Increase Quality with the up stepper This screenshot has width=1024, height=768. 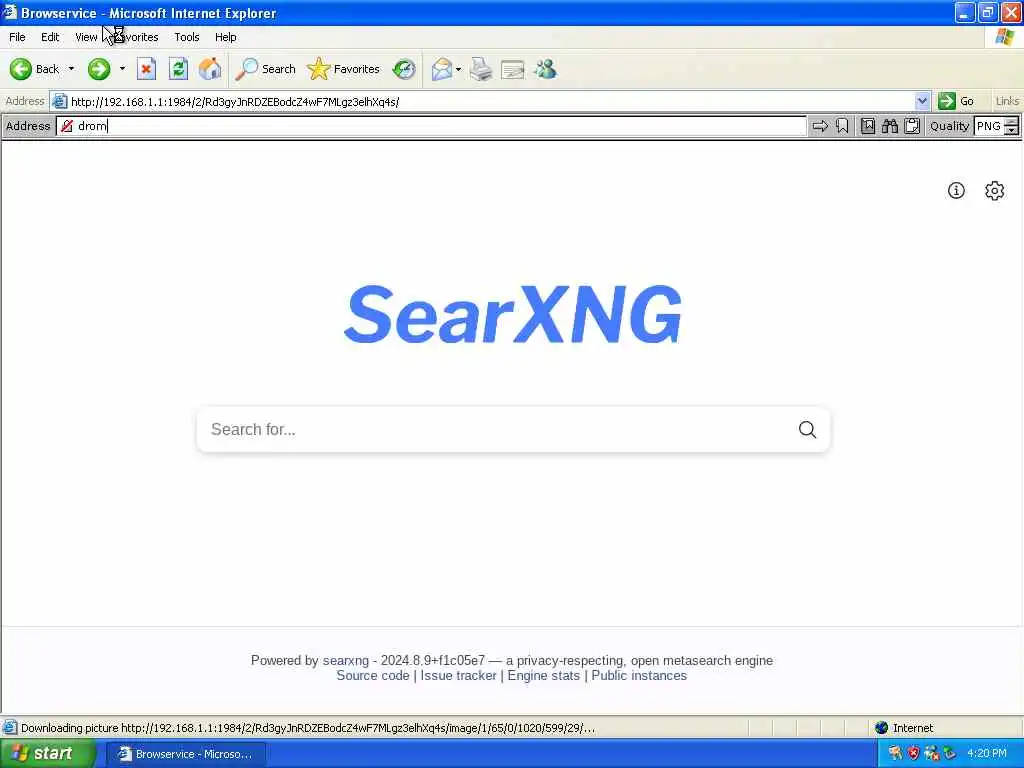pyautogui.click(x=1012, y=121)
